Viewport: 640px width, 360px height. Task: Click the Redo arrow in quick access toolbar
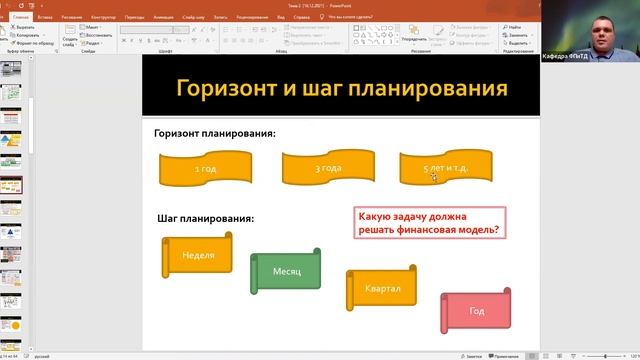pyautogui.click(x=21, y=6)
